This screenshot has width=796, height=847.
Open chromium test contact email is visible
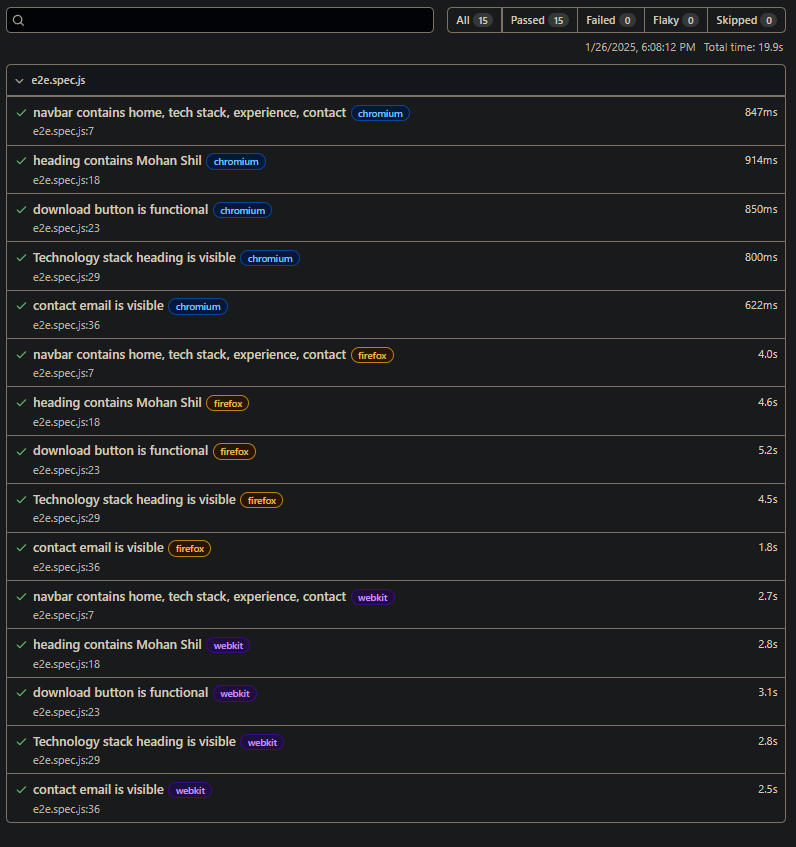[x=98, y=306]
